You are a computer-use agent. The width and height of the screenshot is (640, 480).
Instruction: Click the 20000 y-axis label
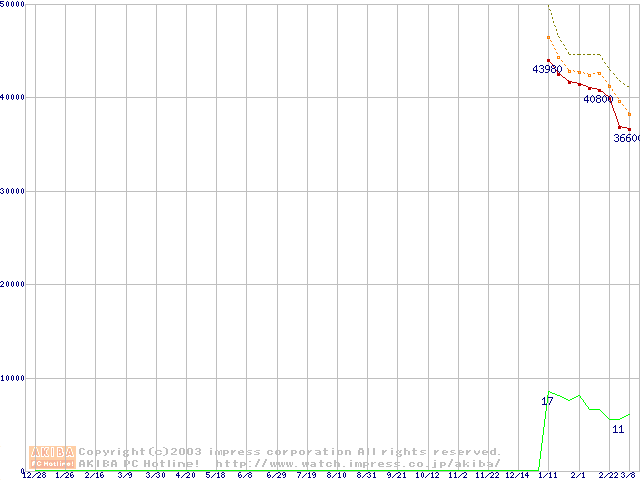[14, 284]
